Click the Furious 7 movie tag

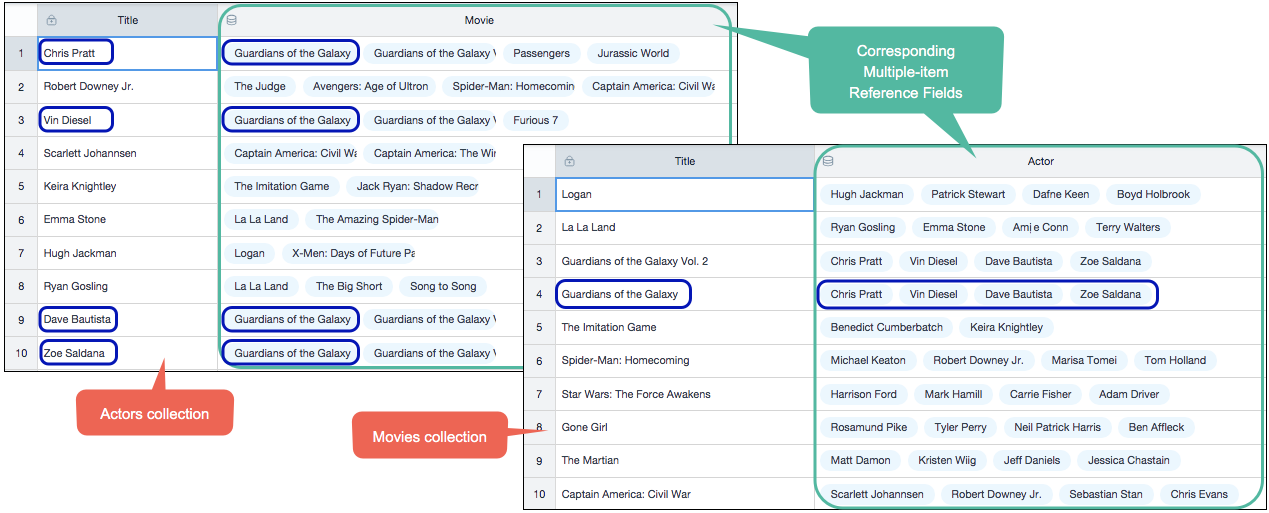click(x=536, y=120)
